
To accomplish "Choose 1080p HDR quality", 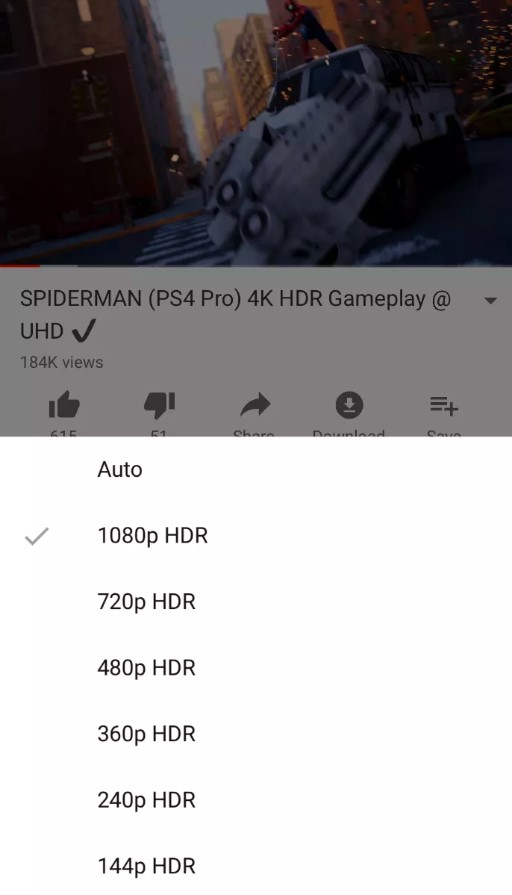I will click(x=256, y=536).
